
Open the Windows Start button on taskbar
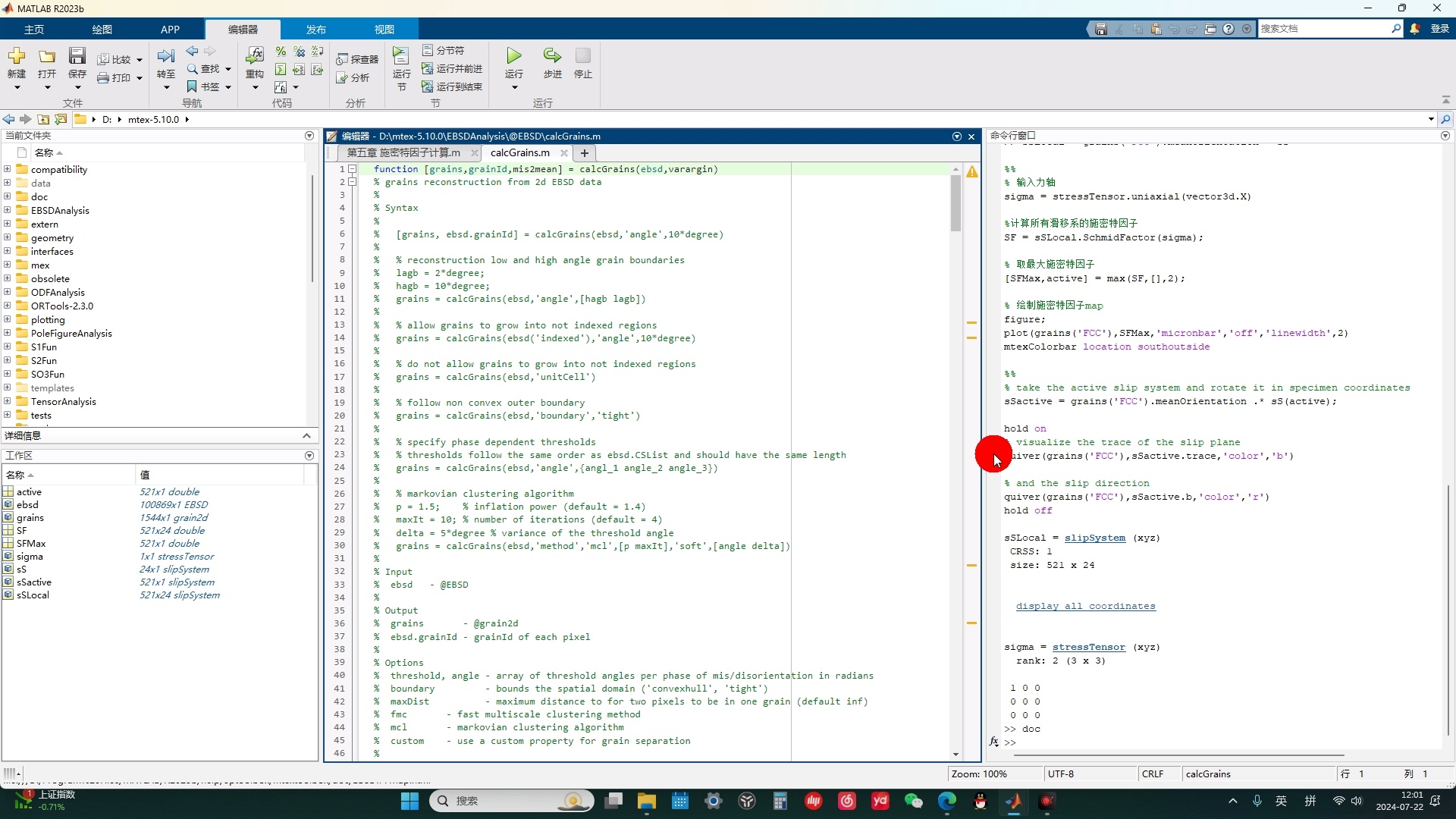point(409,801)
